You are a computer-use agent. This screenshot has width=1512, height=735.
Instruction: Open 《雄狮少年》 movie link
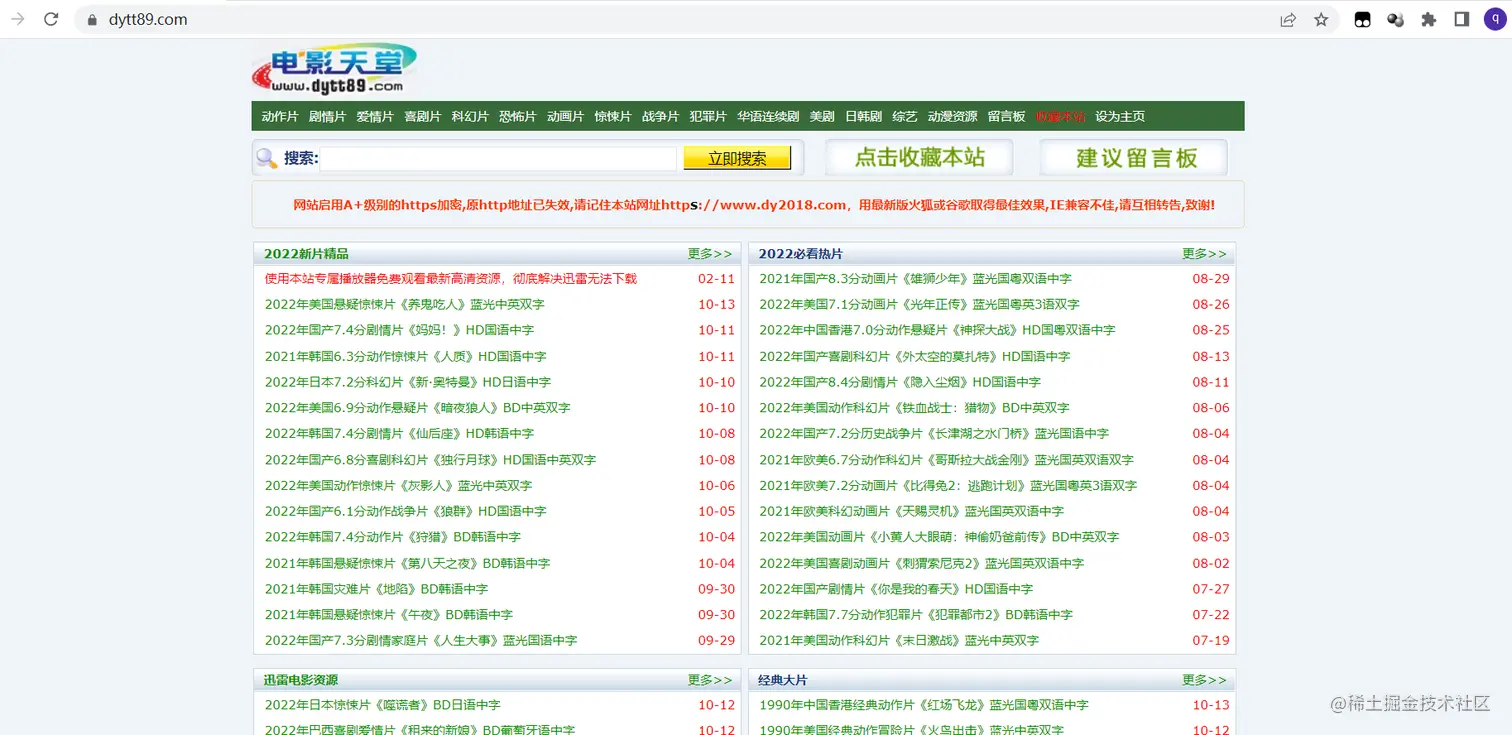tap(915, 279)
